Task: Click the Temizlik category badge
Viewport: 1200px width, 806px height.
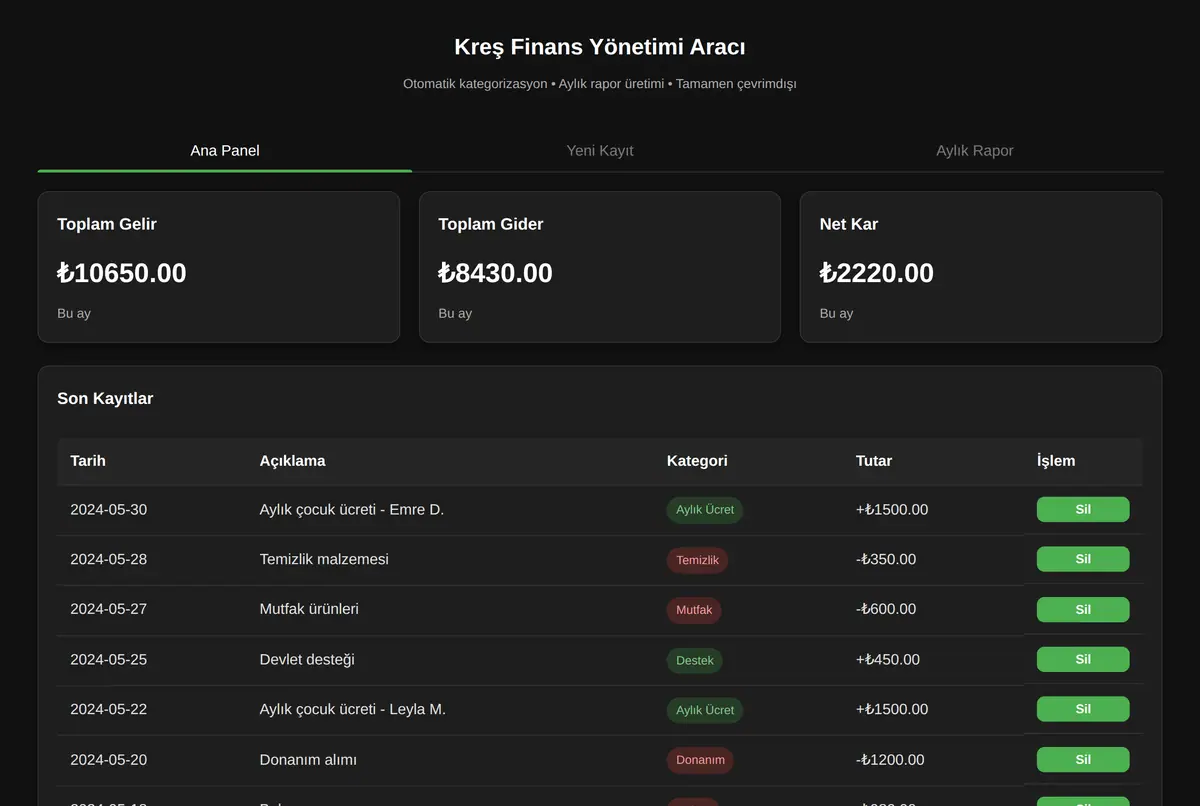Action: [x=698, y=560]
